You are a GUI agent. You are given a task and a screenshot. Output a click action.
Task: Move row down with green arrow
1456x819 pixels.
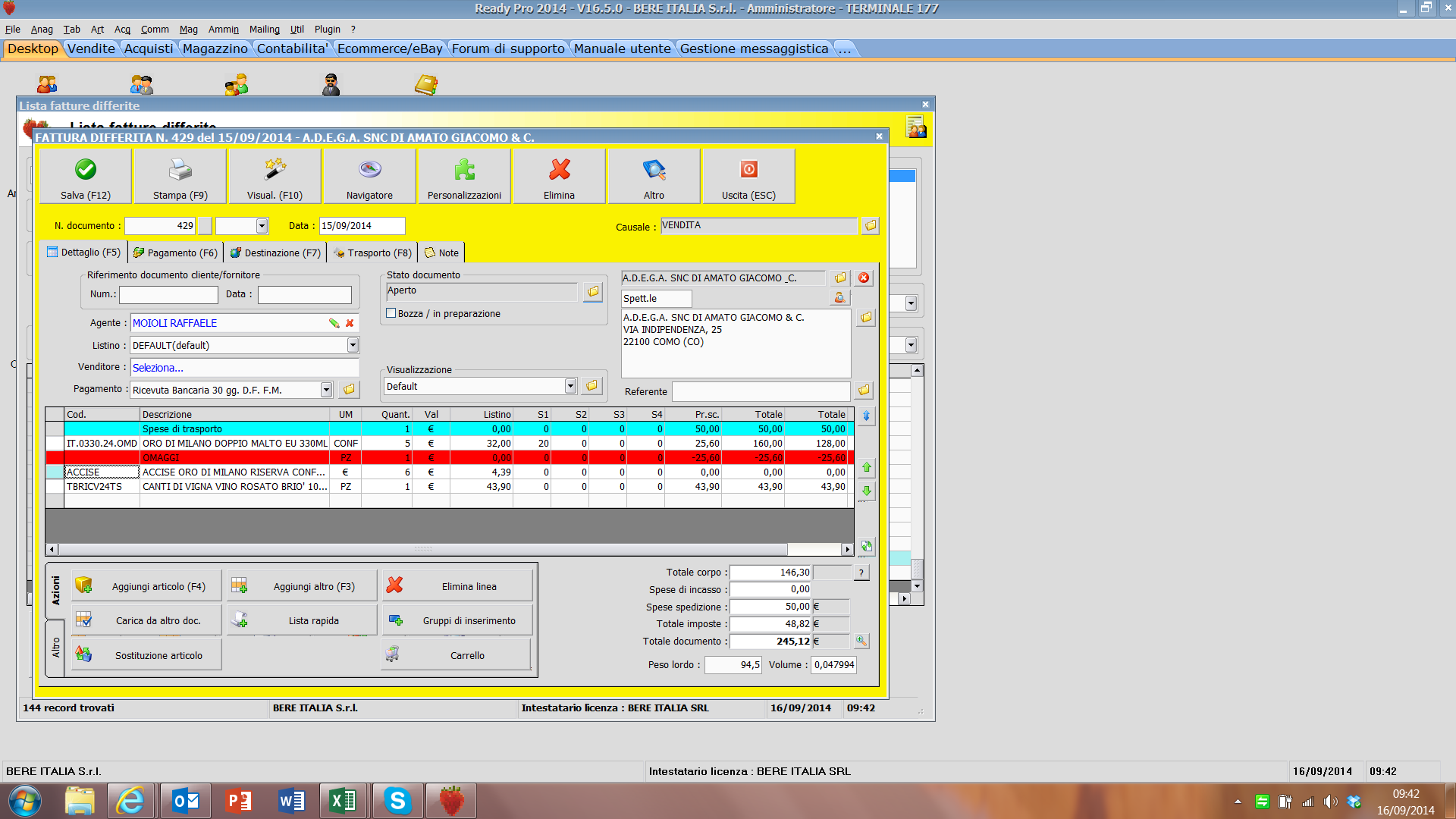[866, 491]
